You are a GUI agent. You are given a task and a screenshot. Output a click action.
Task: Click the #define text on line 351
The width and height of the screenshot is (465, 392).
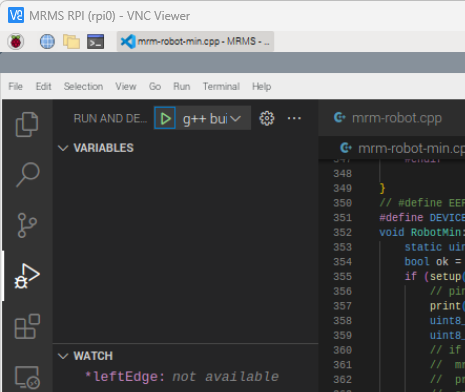(401, 218)
